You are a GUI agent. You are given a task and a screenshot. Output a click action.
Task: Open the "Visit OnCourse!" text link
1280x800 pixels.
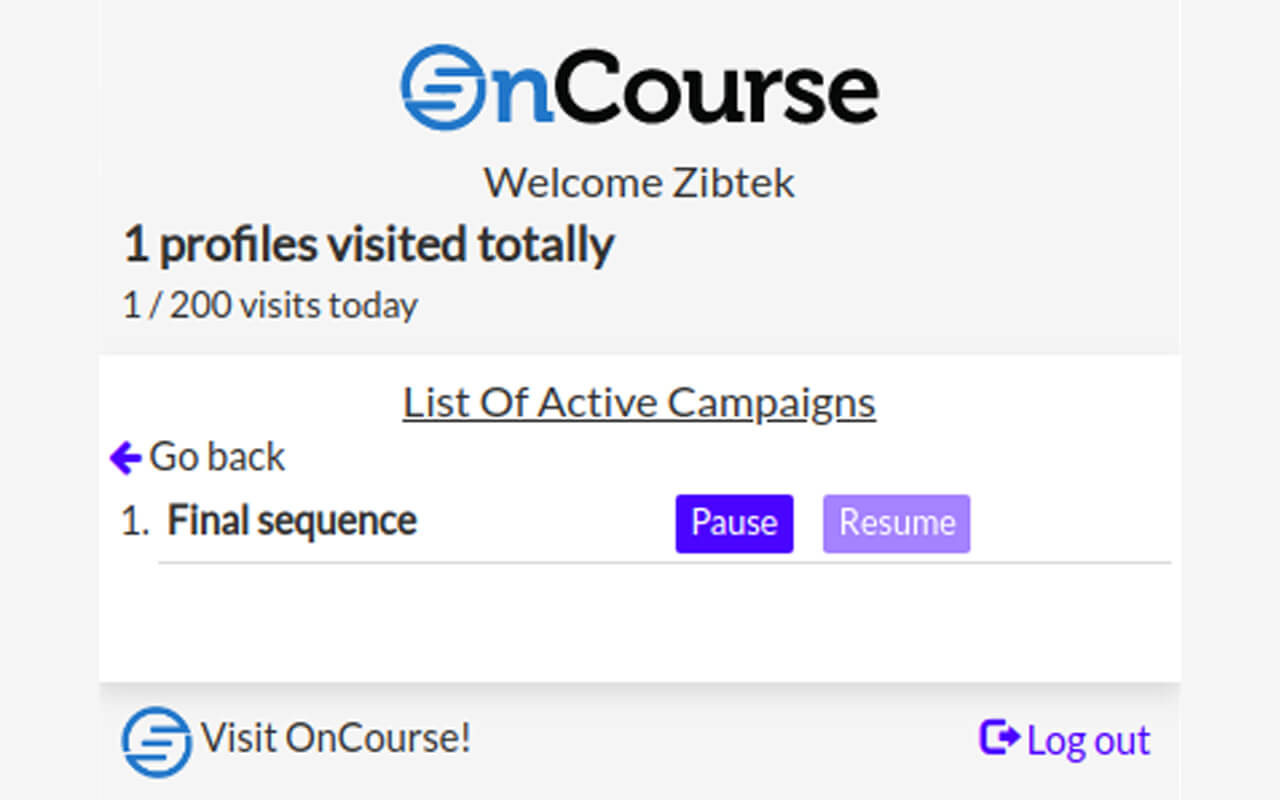click(x=336, y=739)
